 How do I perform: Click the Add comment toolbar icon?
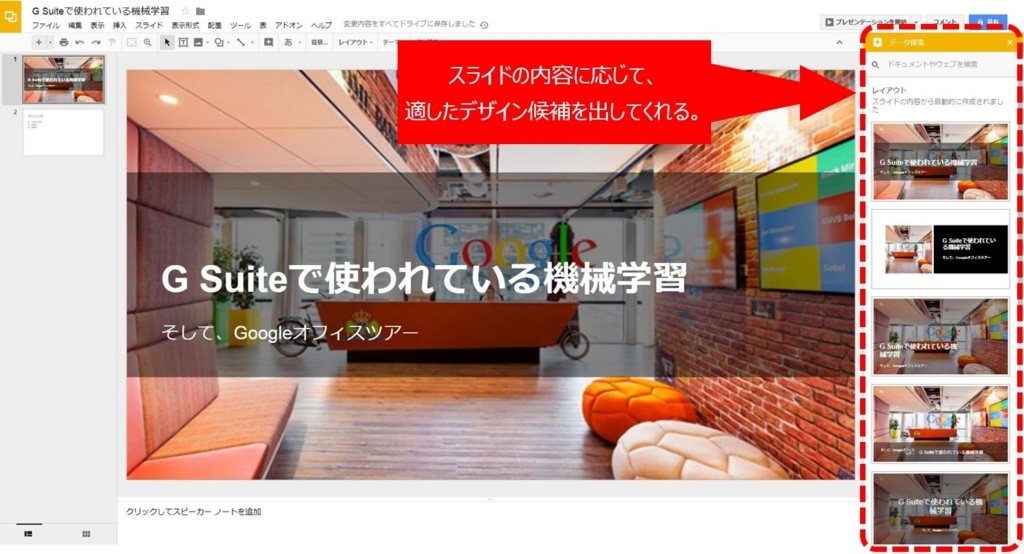click(x=268, y=42)
